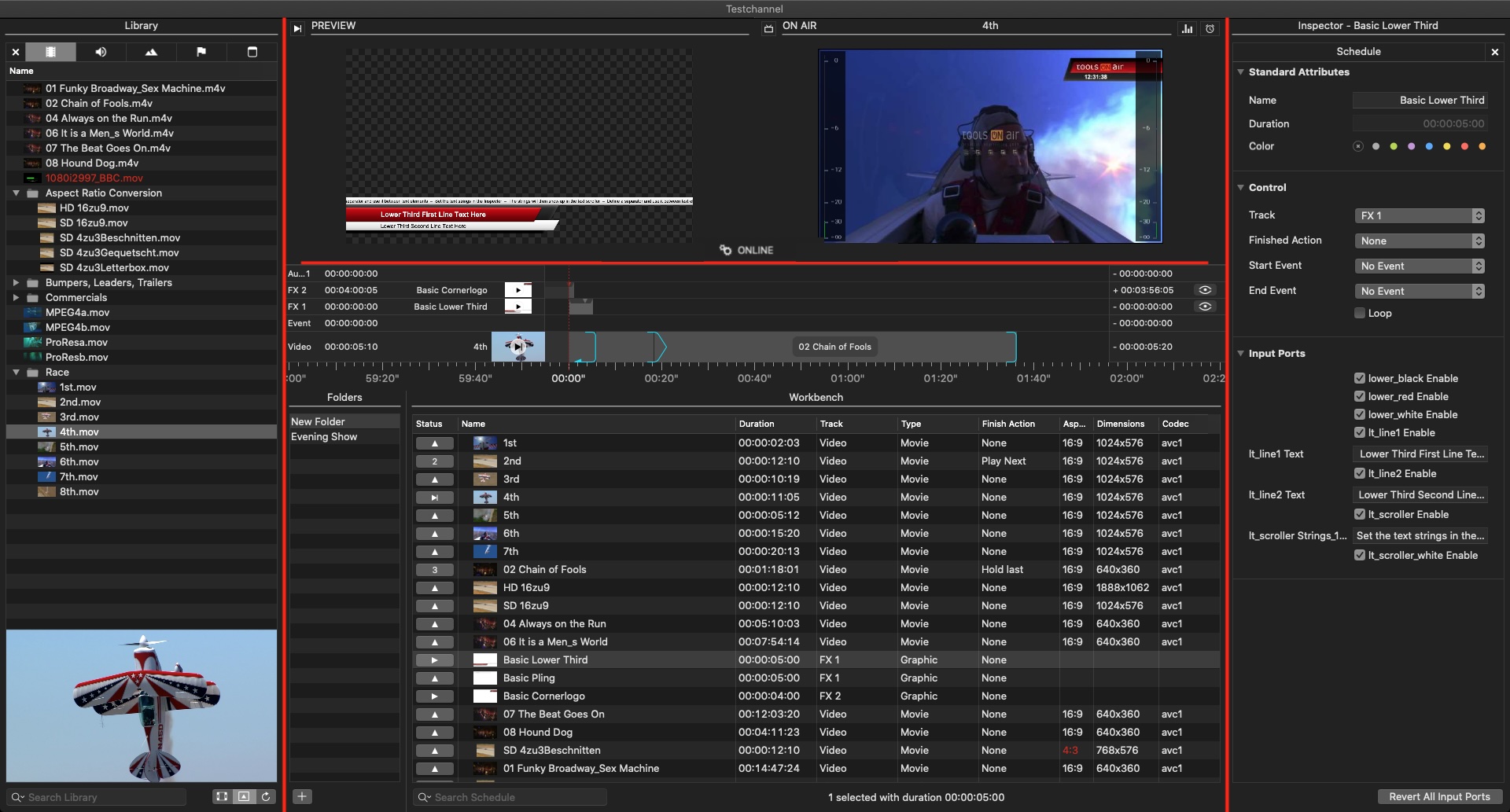1510x812 pixels.
Task: Click play status button for Basic Lower Third
Action: click(x=434, y=660)
